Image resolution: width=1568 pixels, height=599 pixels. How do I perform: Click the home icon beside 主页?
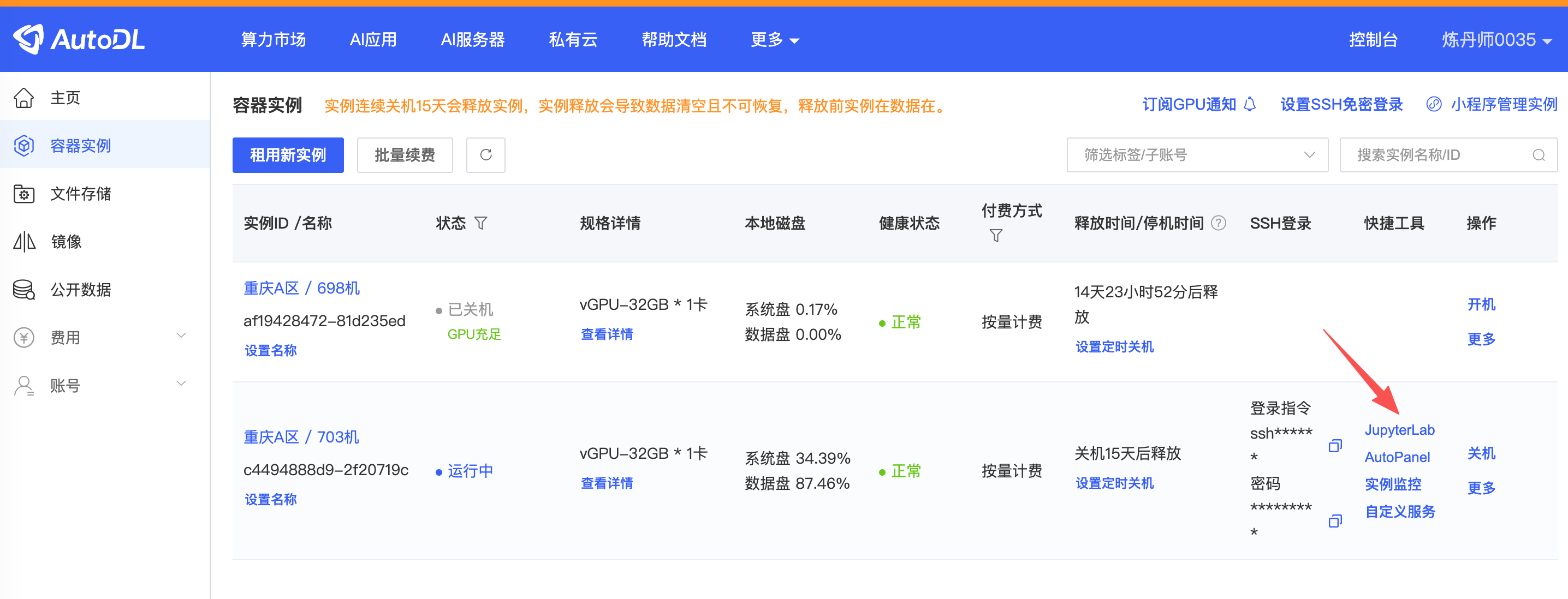[x=23, y=97]
